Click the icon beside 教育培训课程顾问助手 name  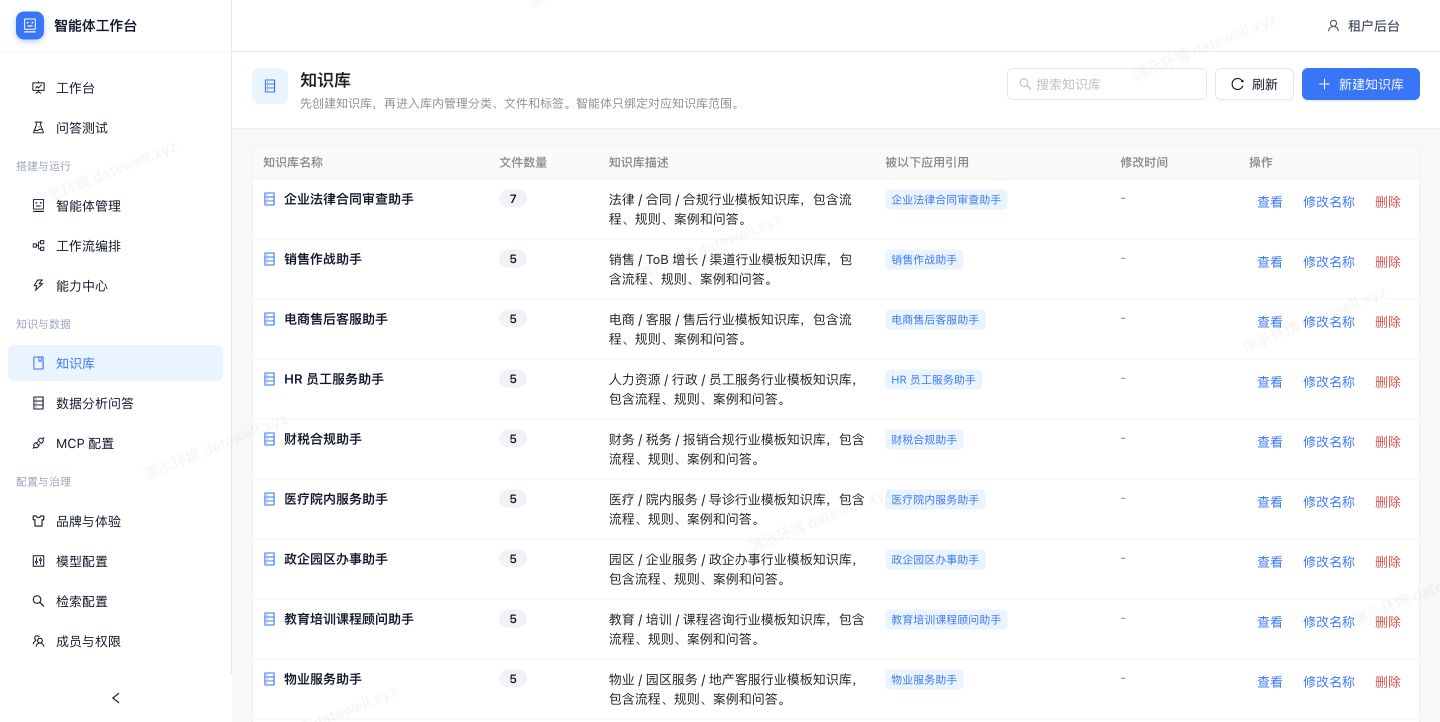click(x=269, y=619)
